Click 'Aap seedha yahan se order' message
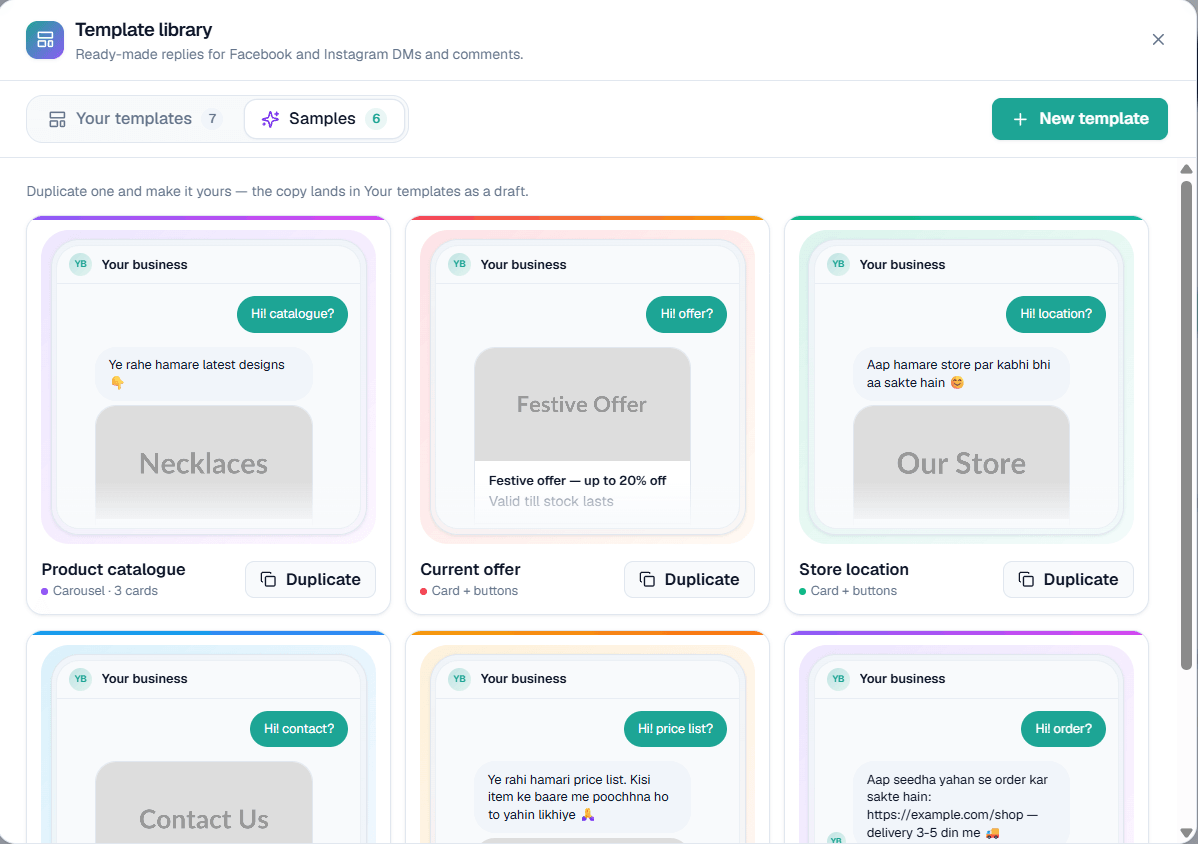Screen dimensions: 1198x844 coord(961,802)
